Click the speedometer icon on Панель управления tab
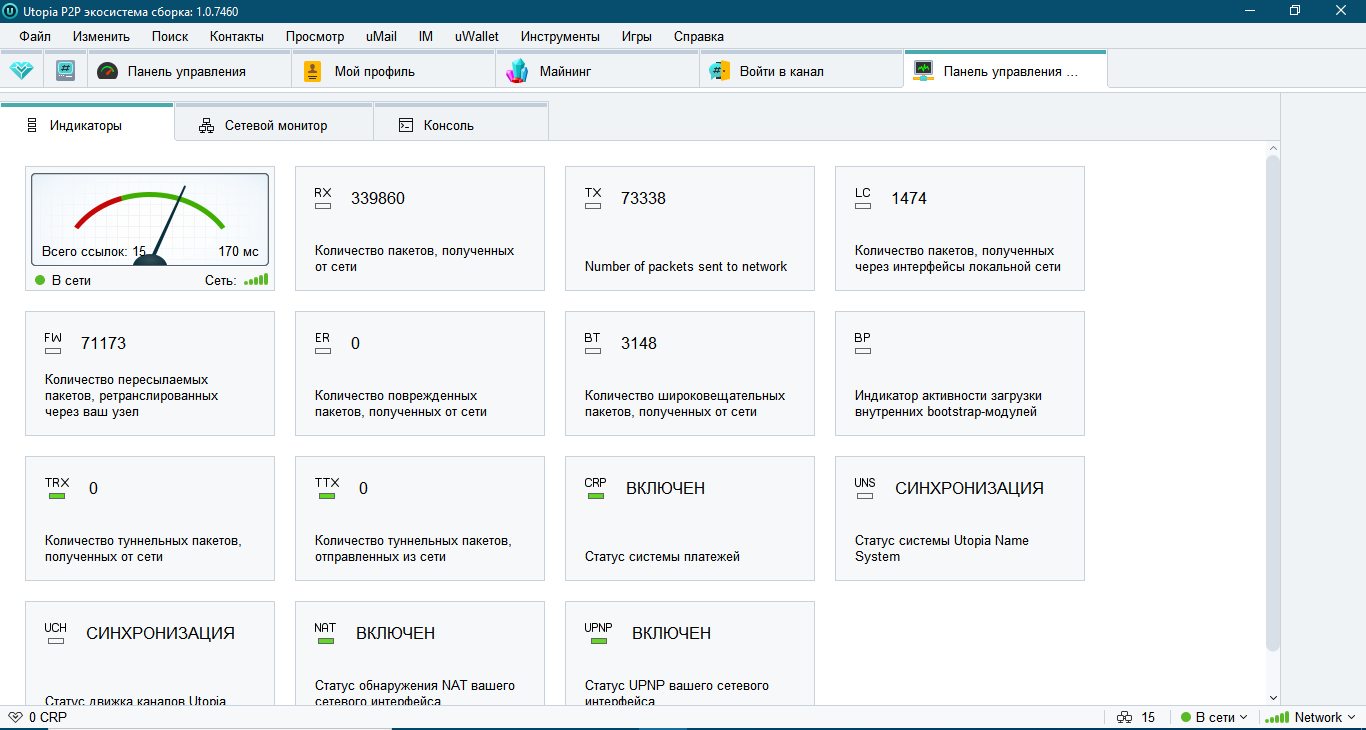This screenshot has width=1366, height=730. coord(107,71)
